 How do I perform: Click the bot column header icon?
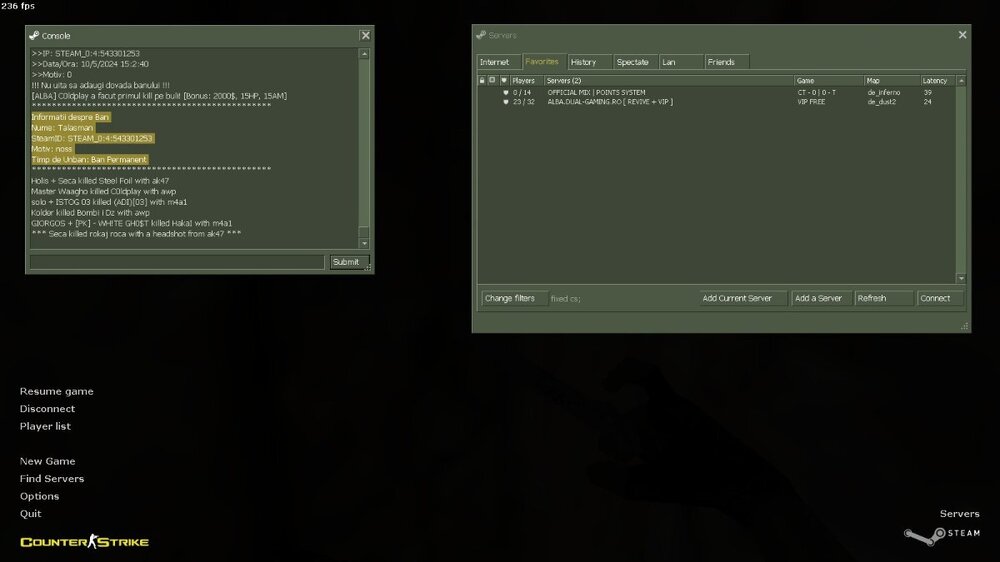[x=492, y=80]
